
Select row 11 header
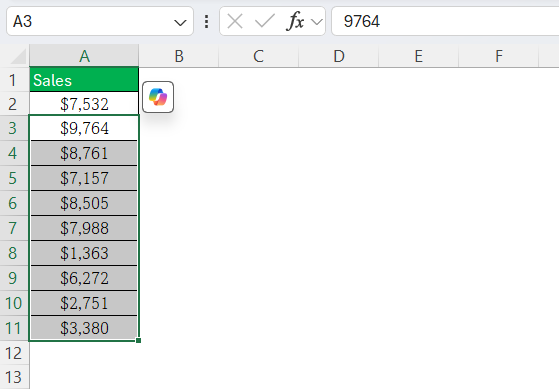pyautogui.click(x=14, y=328)
